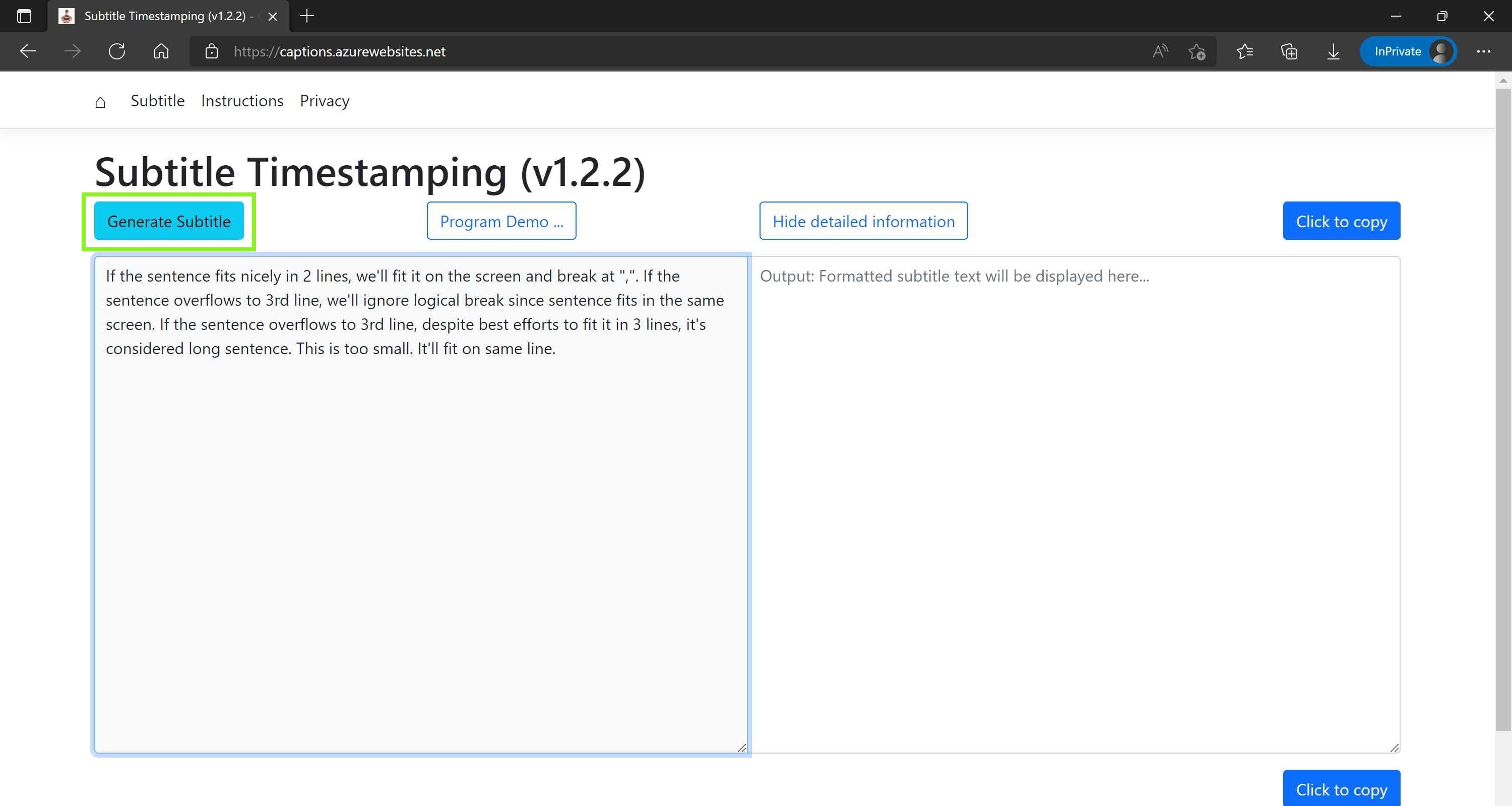Open browser Settings and more menu
Image resolution: width=1512 pixels, height=806 pixels.
[x=1484, y=51]
